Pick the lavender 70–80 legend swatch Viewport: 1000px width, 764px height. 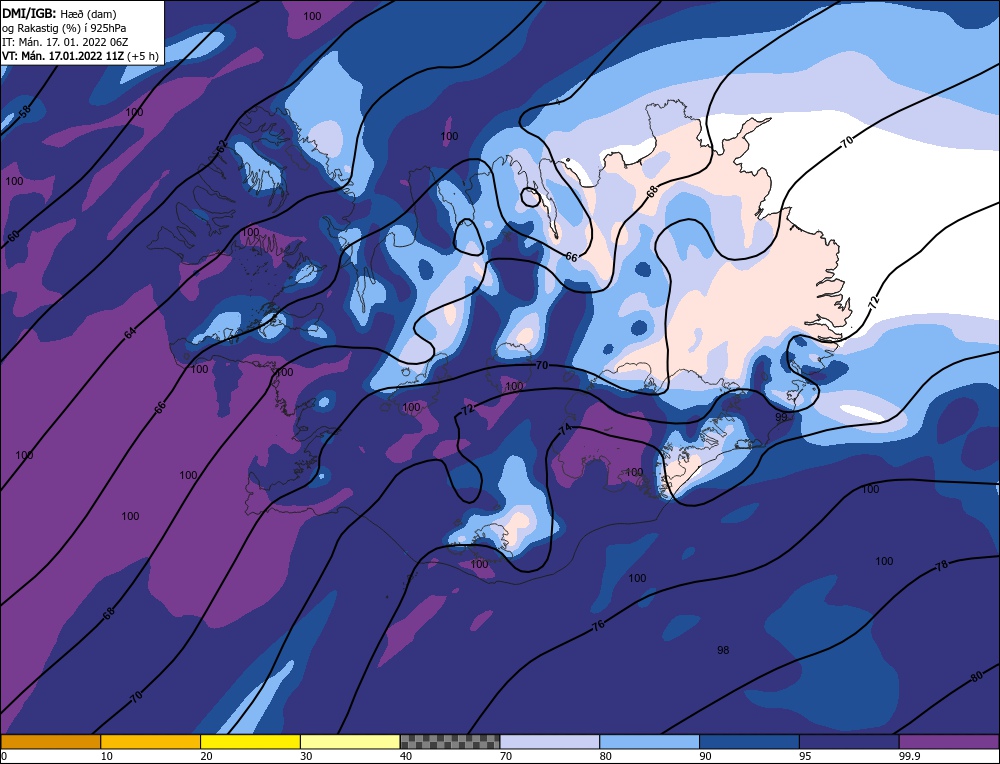point(550,741)
